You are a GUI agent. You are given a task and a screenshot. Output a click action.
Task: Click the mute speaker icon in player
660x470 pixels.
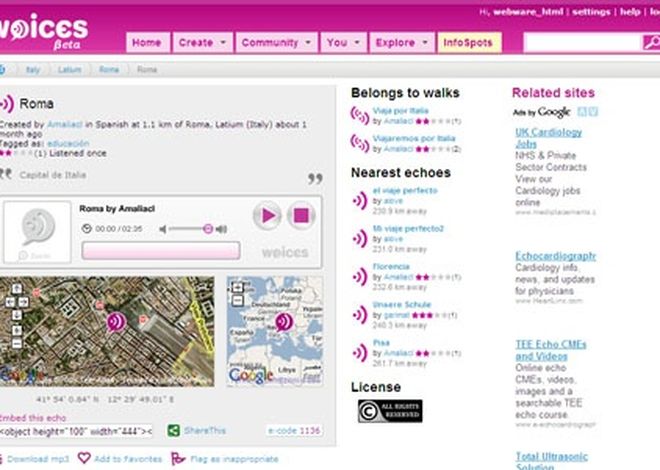[x=163, y=229]
